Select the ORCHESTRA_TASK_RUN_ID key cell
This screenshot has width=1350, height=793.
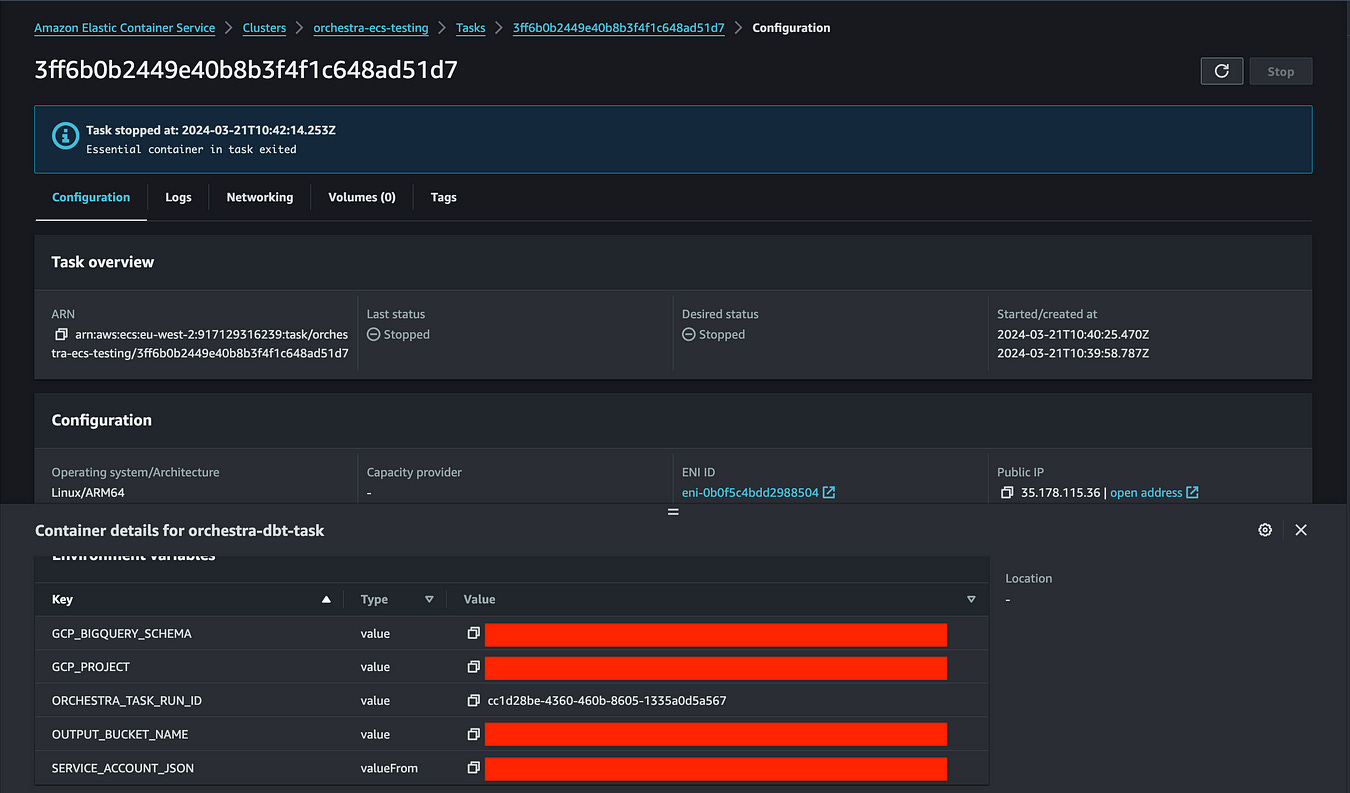point(127,701)
